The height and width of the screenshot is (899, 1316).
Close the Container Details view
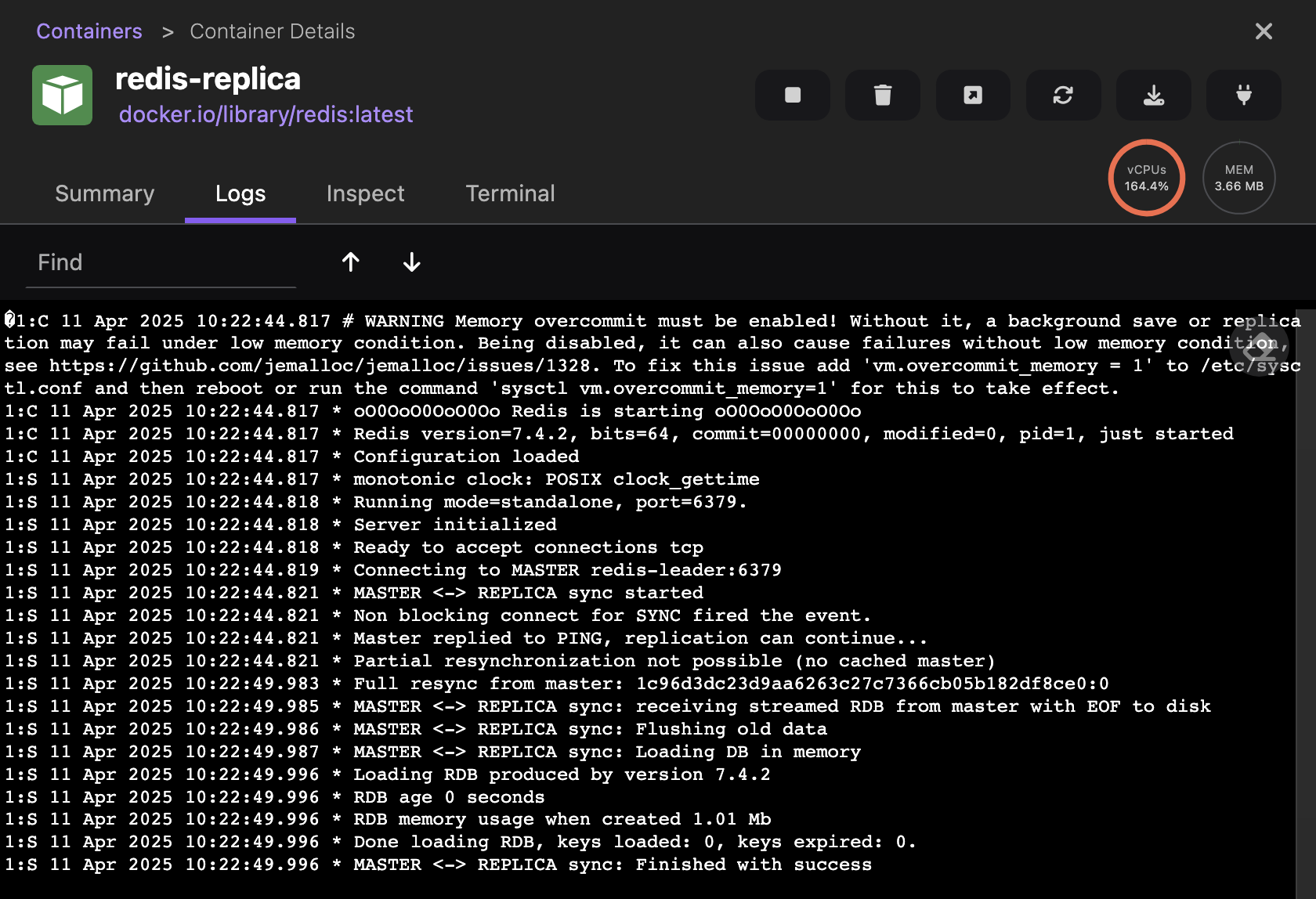[1264, 31]
